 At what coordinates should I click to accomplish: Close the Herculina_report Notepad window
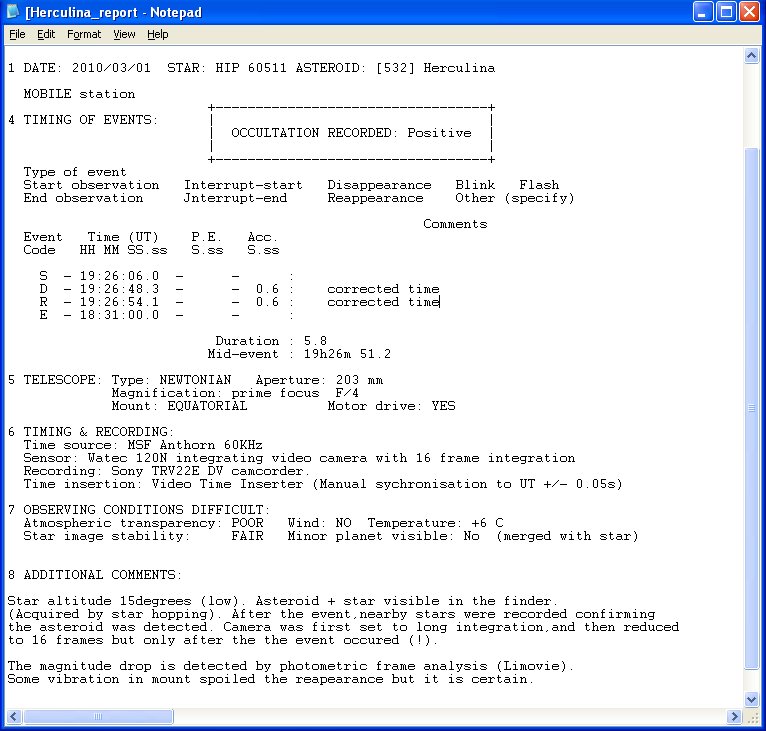point(749,12)
